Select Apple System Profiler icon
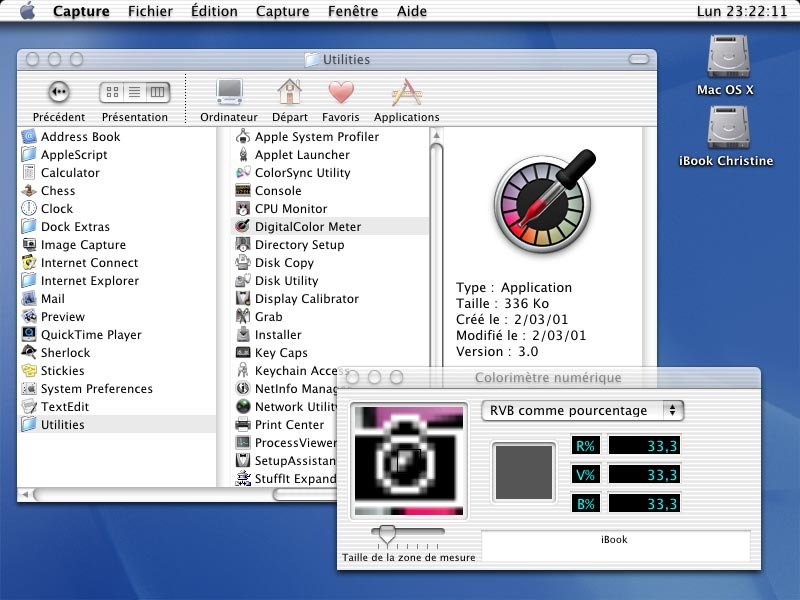 pos(243,136)
